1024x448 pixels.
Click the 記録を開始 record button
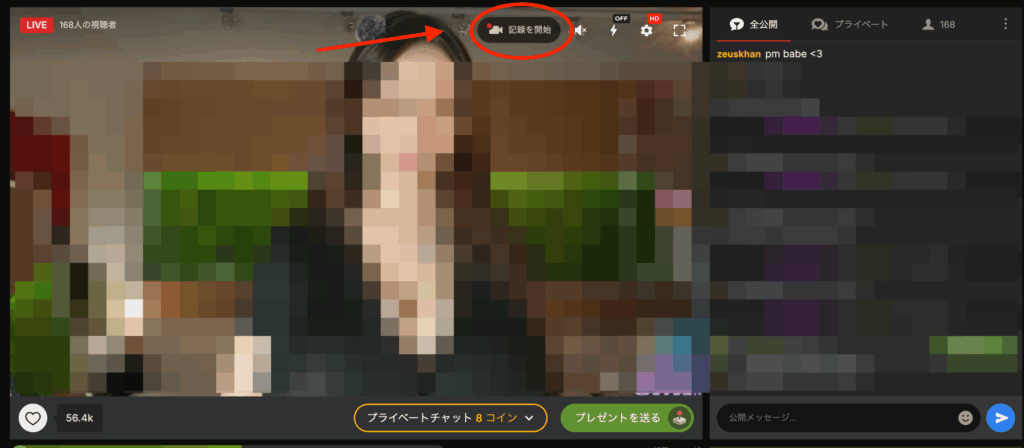click(519, 30)
